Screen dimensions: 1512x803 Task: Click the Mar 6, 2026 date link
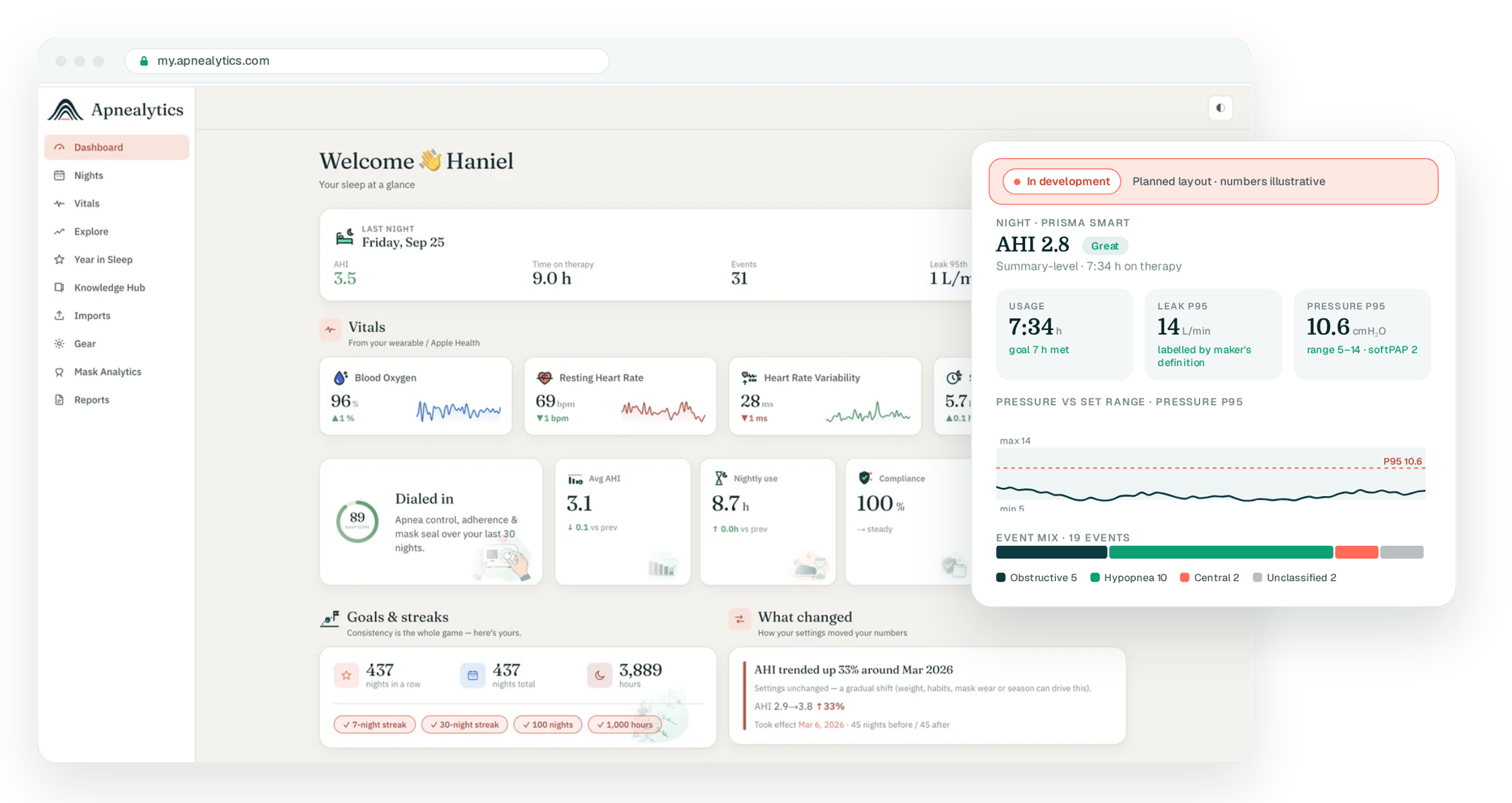tap(821, 725)
